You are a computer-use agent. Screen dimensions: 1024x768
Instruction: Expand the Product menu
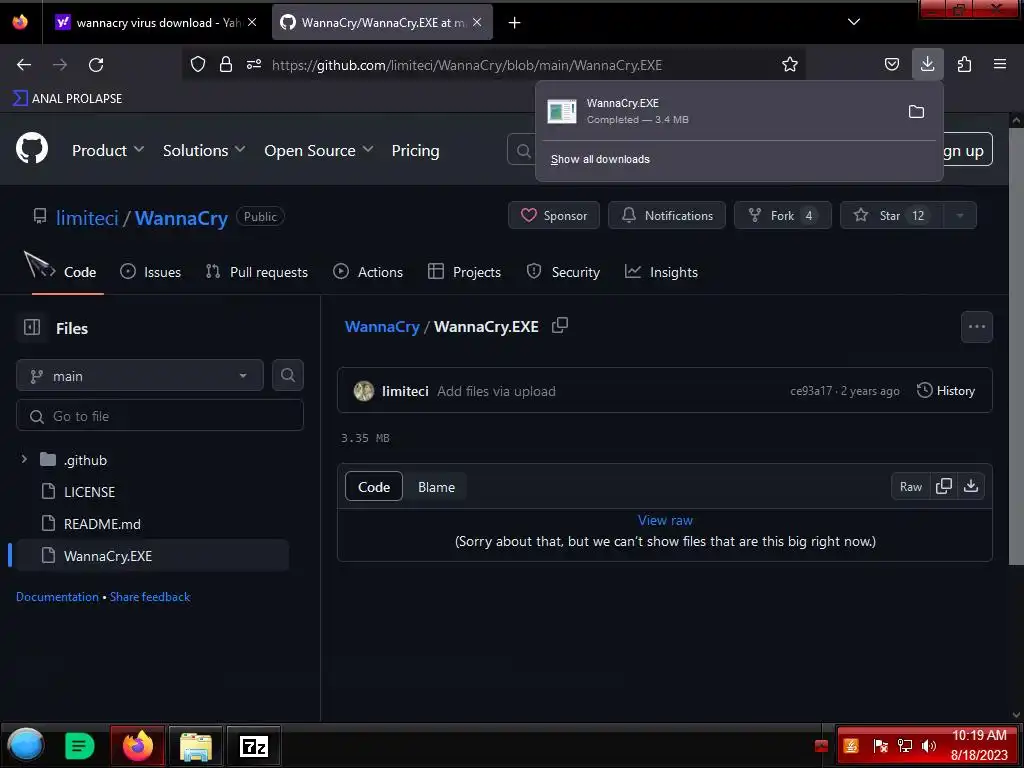tap(108, 150)
